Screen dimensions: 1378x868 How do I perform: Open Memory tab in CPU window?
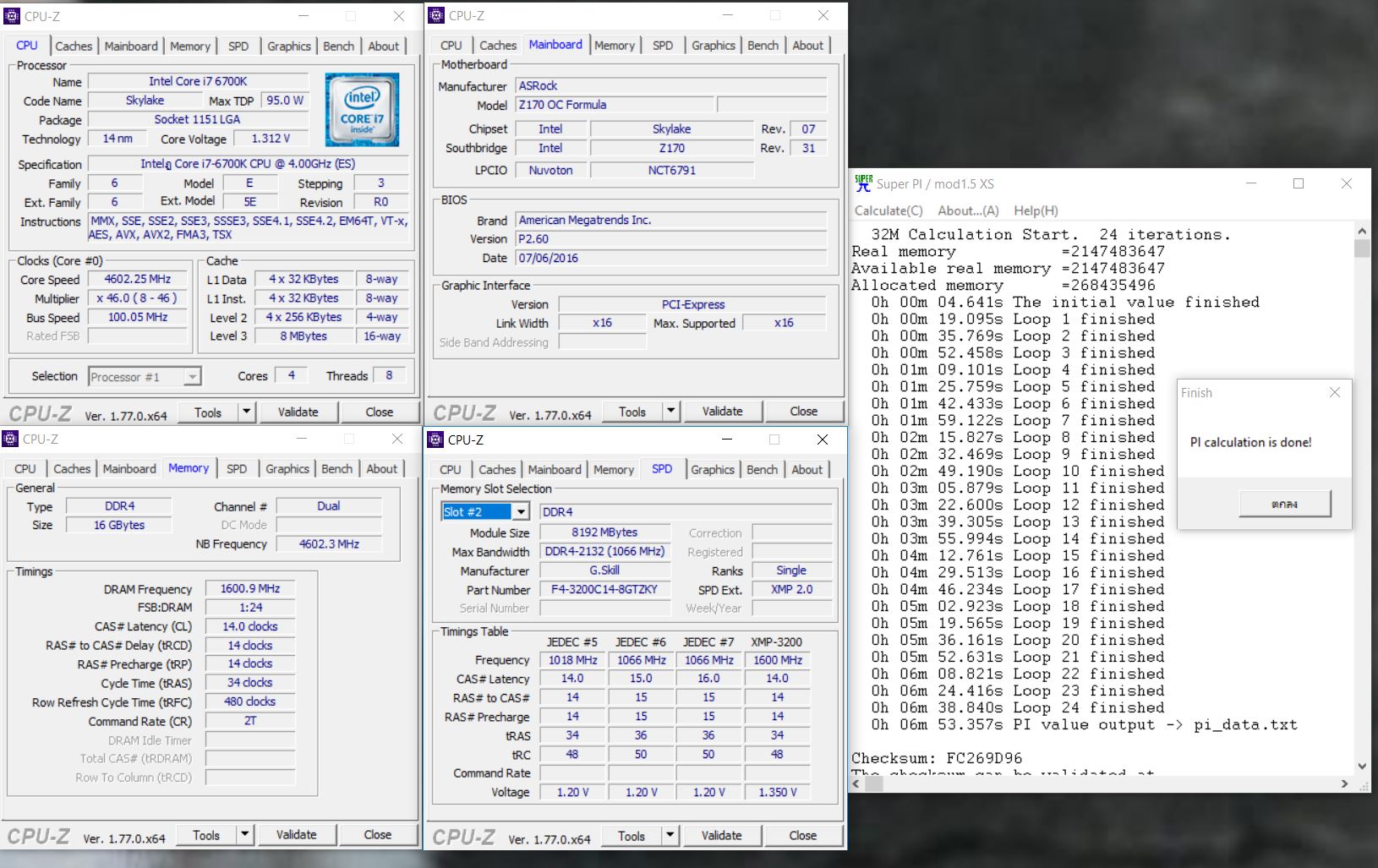190,46
